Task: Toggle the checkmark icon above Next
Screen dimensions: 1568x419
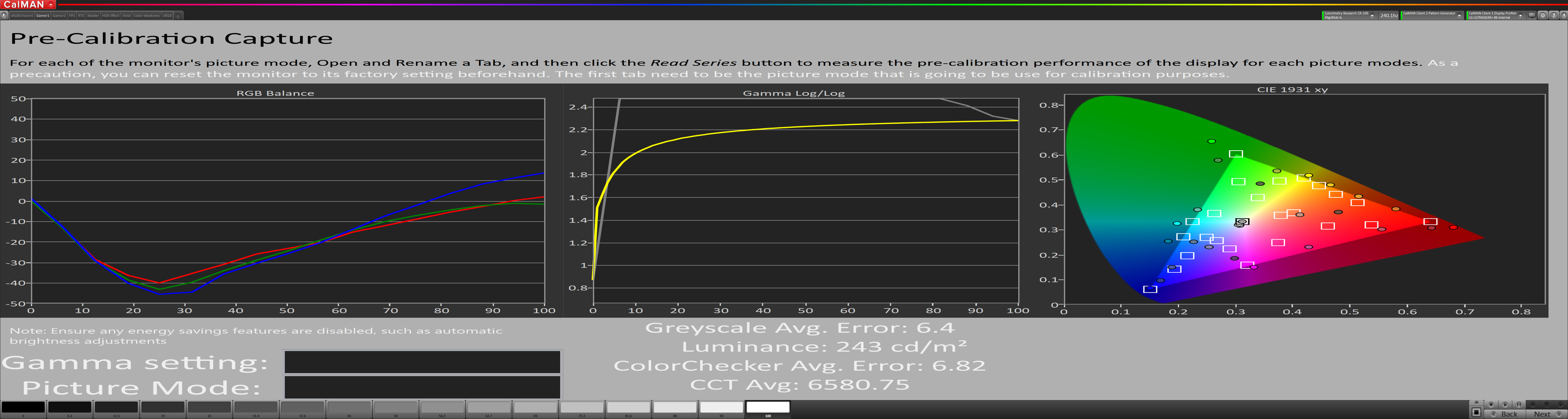Action: [1561, 405]
